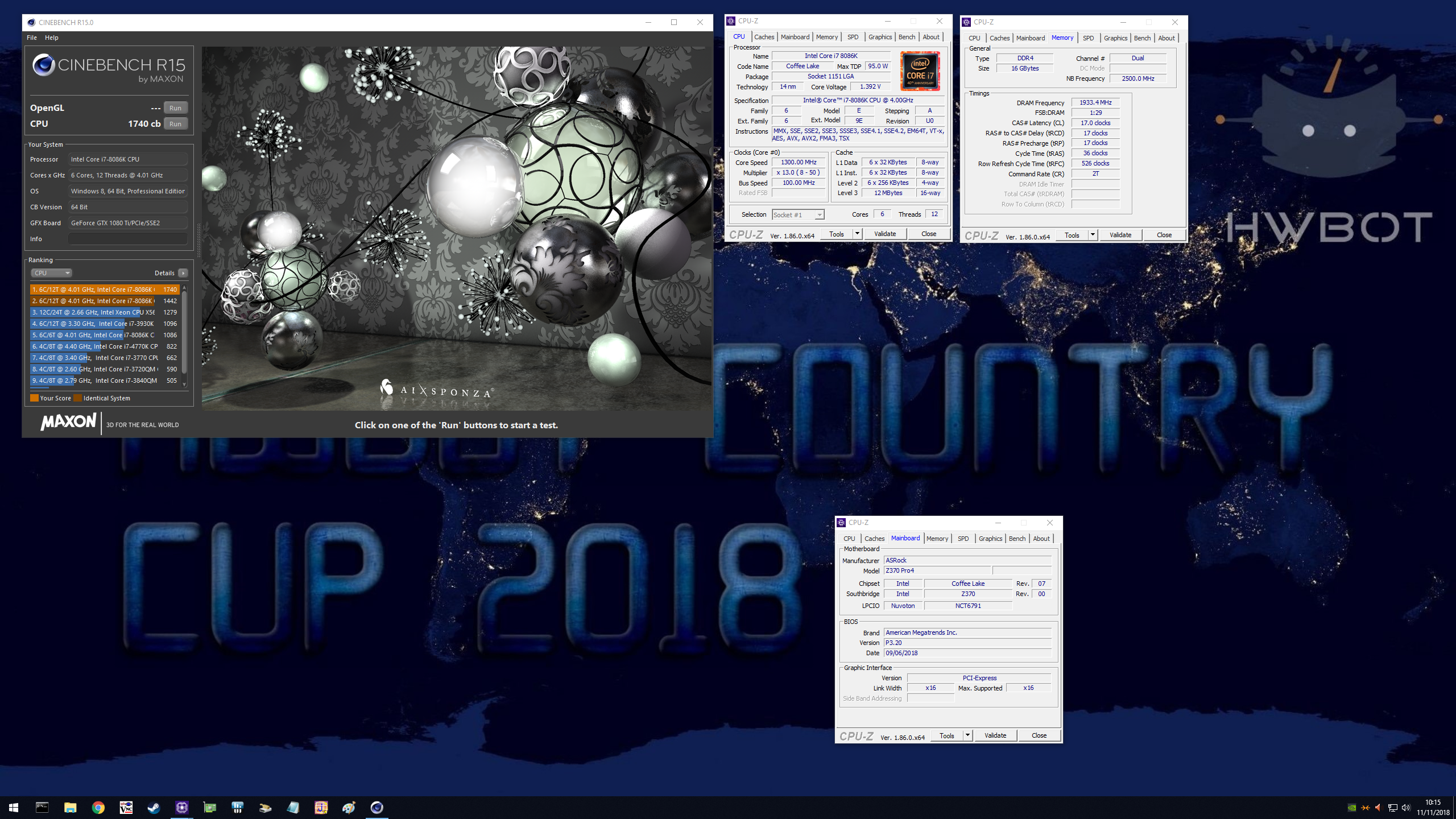Image resolution: width=1456 pixels, height=819 pixels.
Task: Open File Explorer from the taskbar
Action: tap(70, 807)
